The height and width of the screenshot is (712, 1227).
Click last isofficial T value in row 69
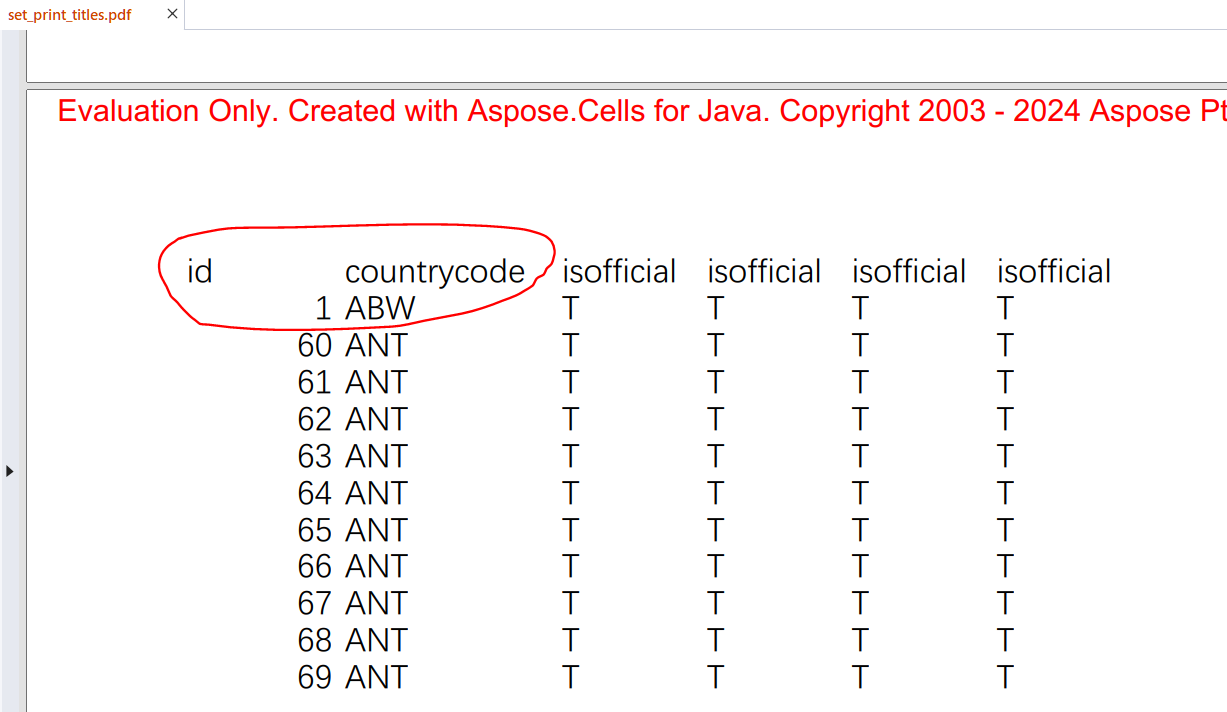tap(1005, 678)
